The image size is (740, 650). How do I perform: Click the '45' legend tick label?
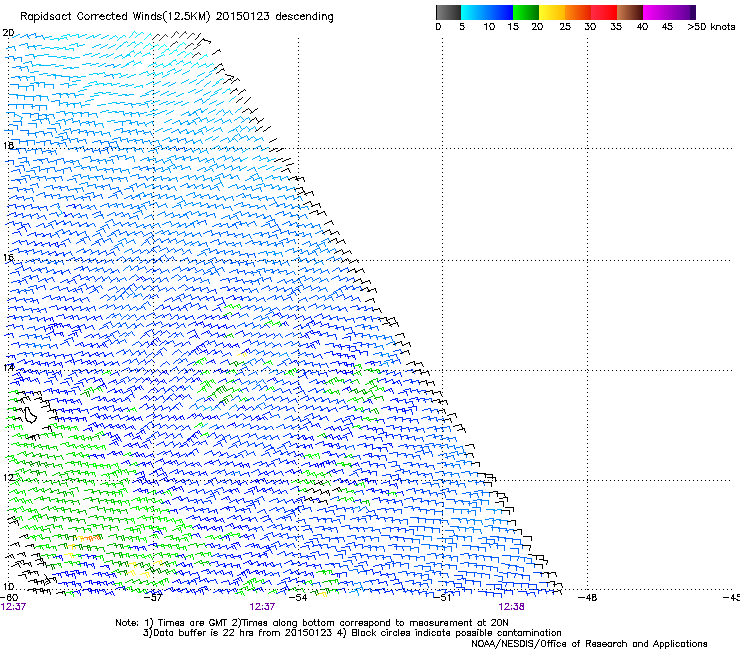(x=667, y=27)
